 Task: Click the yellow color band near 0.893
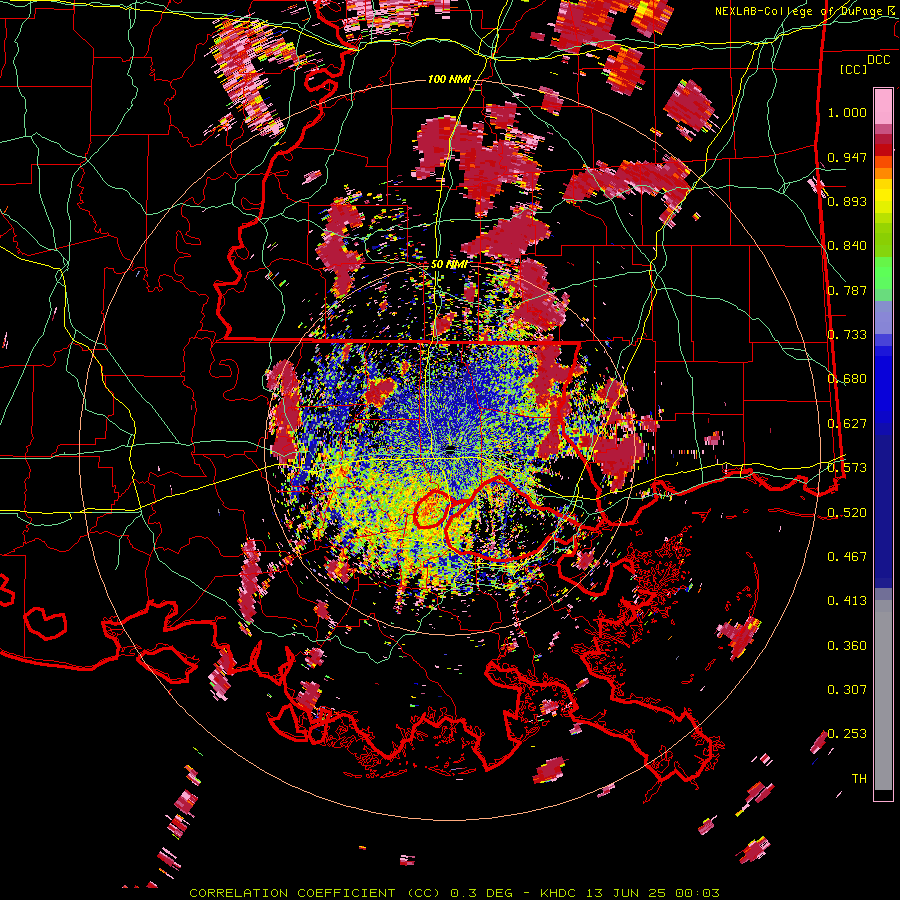click(883, 197)
